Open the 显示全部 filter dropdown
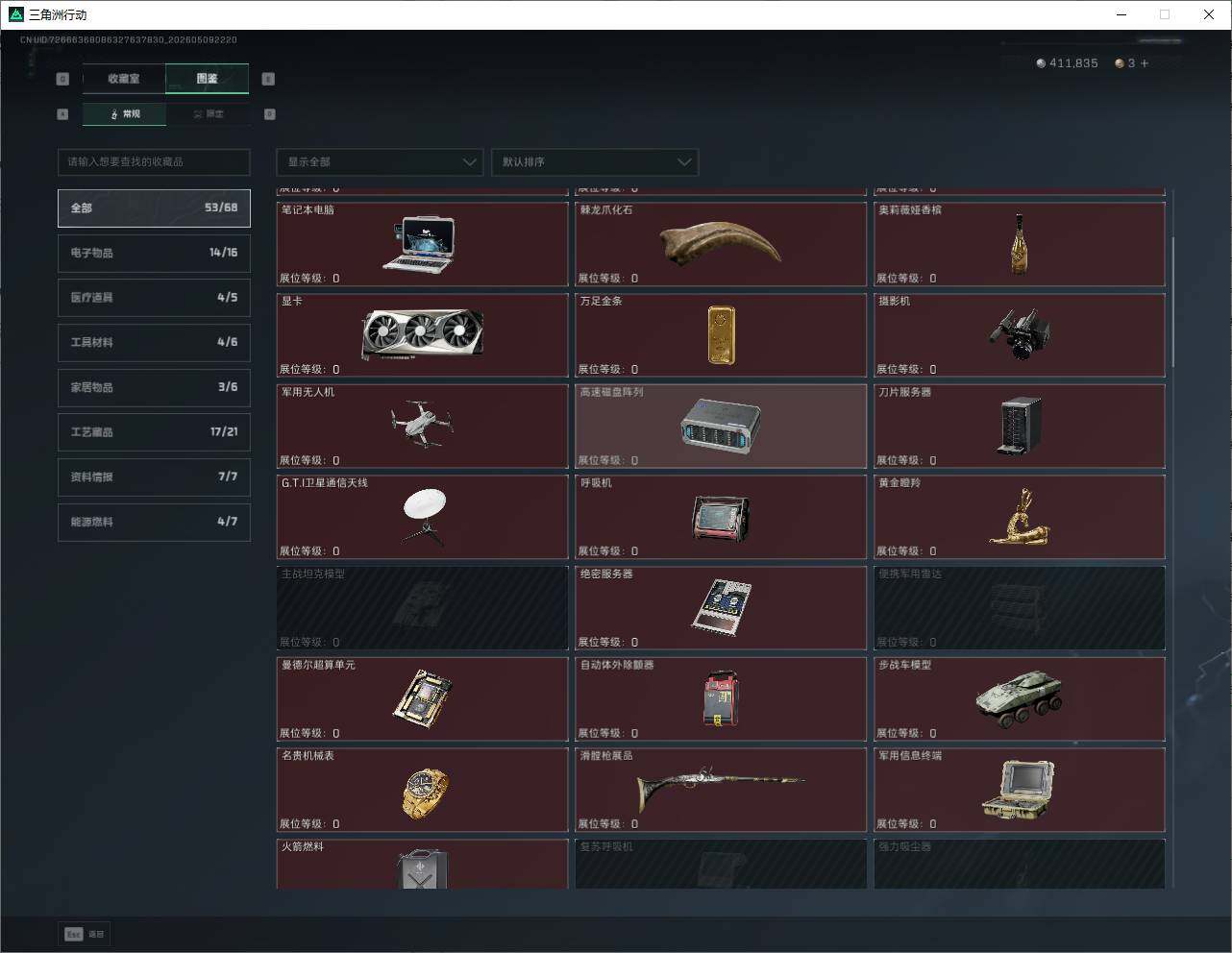This screenshot has width=1232, height=953. click(380, 162)
